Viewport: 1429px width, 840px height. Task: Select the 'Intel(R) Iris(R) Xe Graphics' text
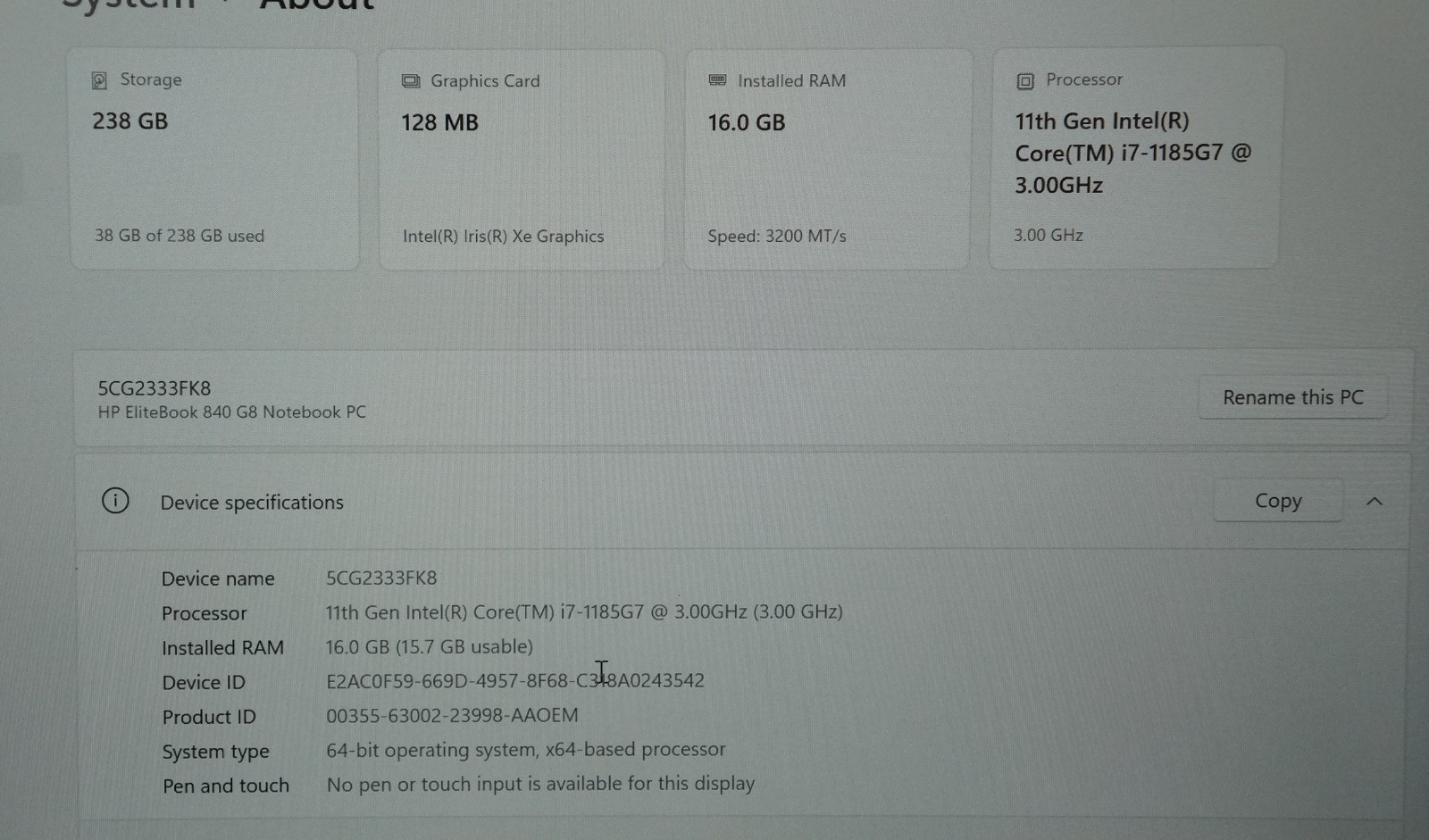pos(503,237)
